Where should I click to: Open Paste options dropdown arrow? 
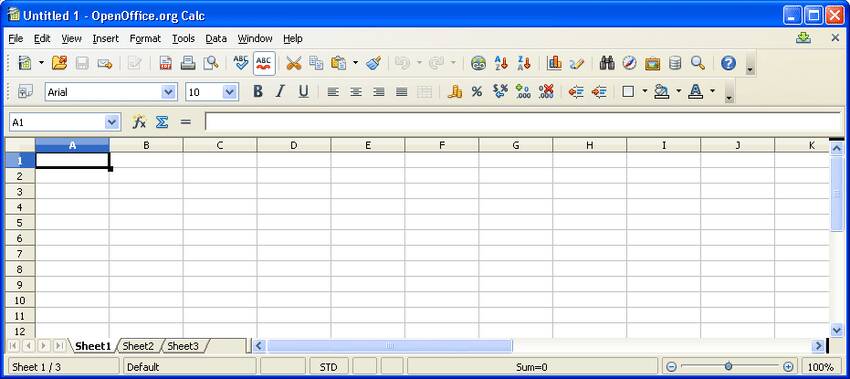[356, 63]
